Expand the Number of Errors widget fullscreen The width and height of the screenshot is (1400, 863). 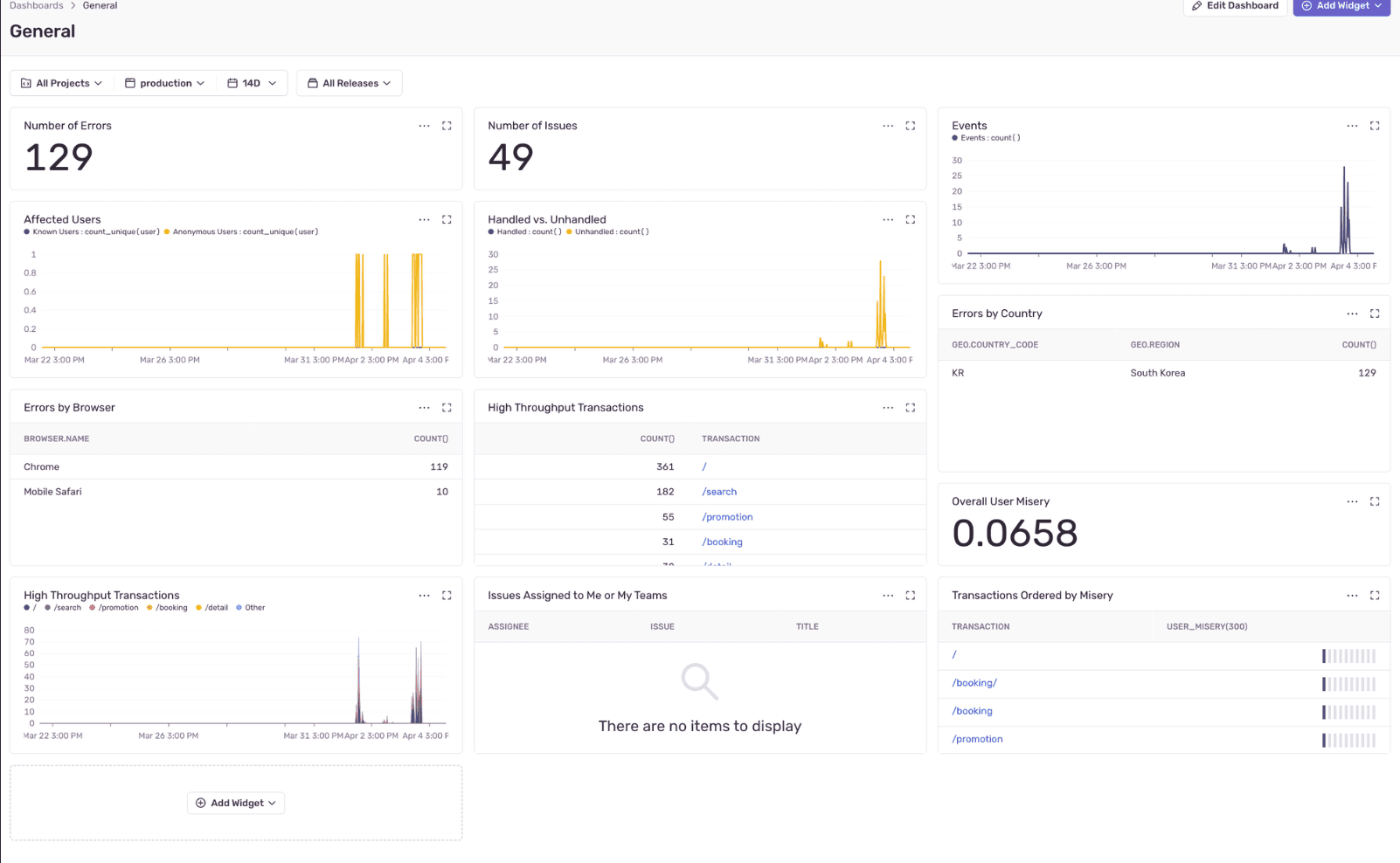447,126
